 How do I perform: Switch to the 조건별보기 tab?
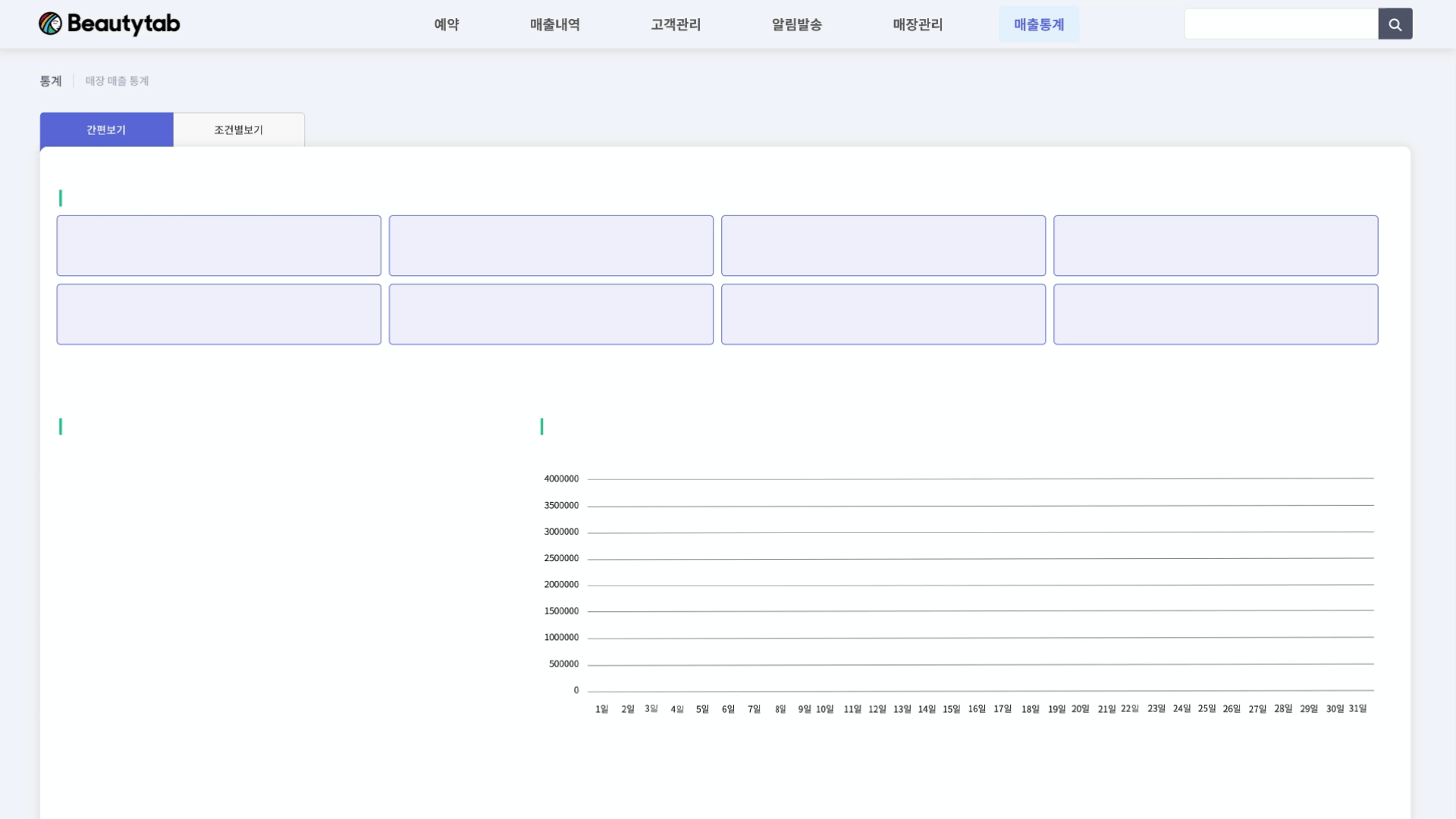point(238,130)
